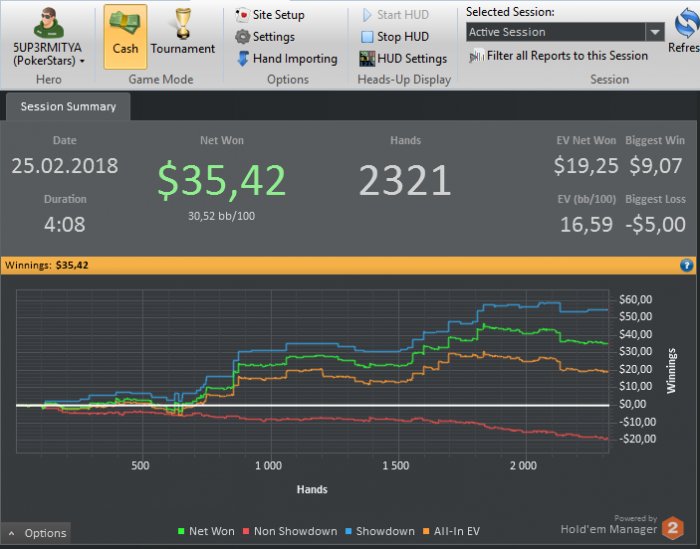Click the date 25.02.2018
The height and width of the screenshot is (549, 700).
coord(65,166)
